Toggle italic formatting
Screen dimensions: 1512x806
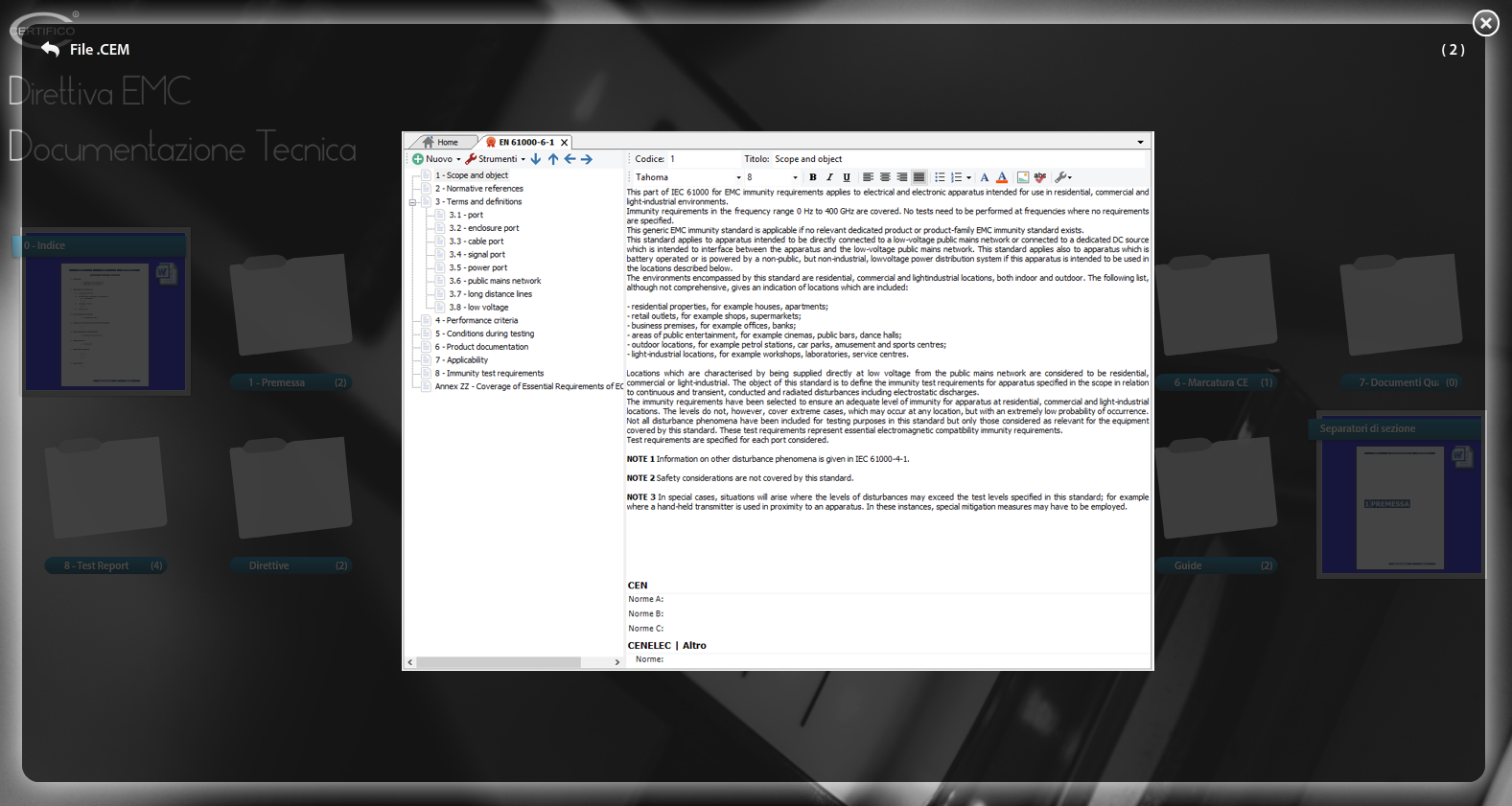pyautogui.click(x=829, y=177)
